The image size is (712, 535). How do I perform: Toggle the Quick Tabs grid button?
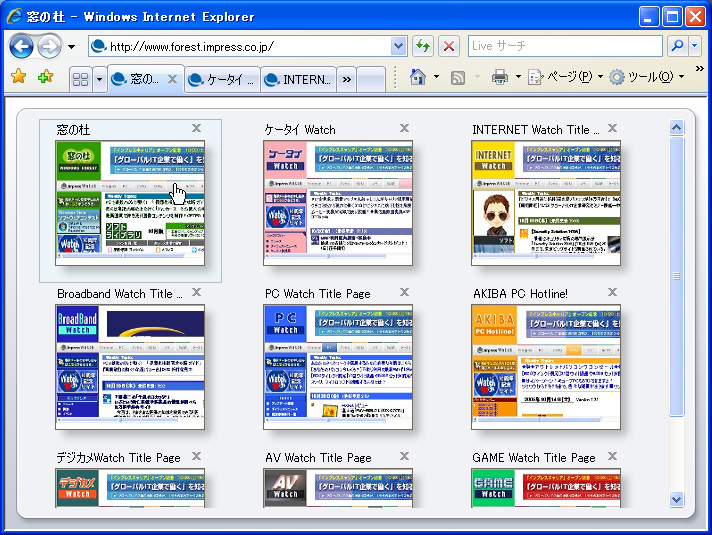(80, 79)
